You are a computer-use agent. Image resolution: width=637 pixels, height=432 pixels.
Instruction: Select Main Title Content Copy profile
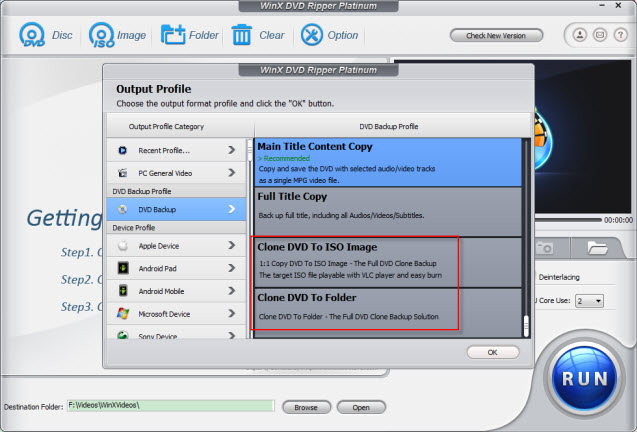388,163
